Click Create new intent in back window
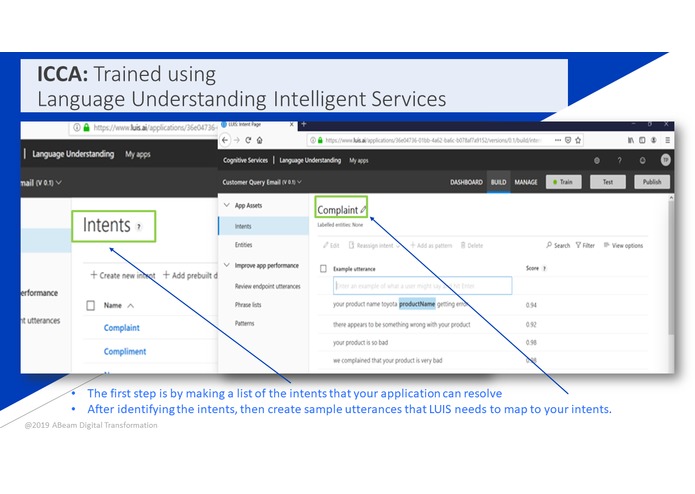695x494 pixels. (123, 276)
